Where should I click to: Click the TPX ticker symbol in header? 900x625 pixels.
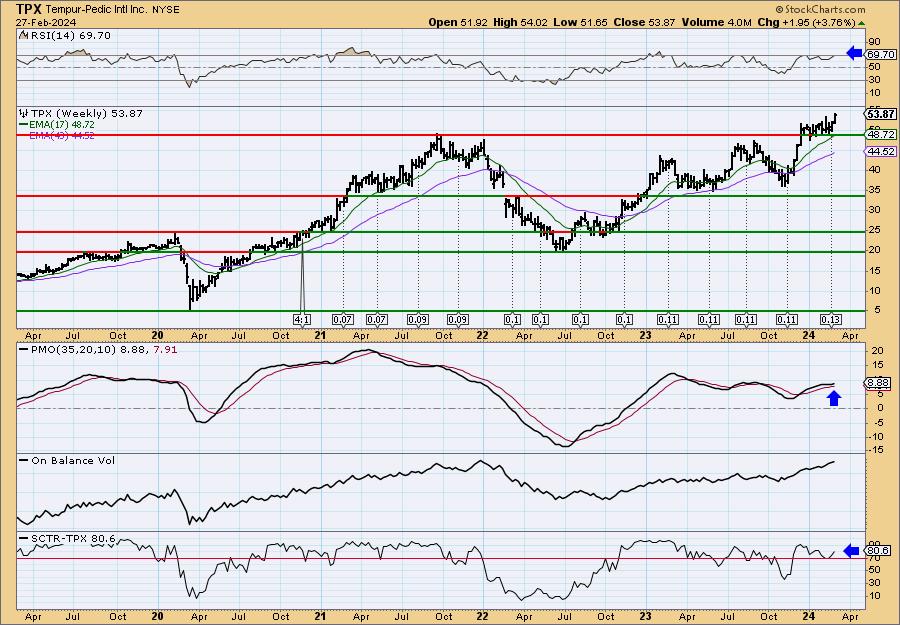(28, 9)
